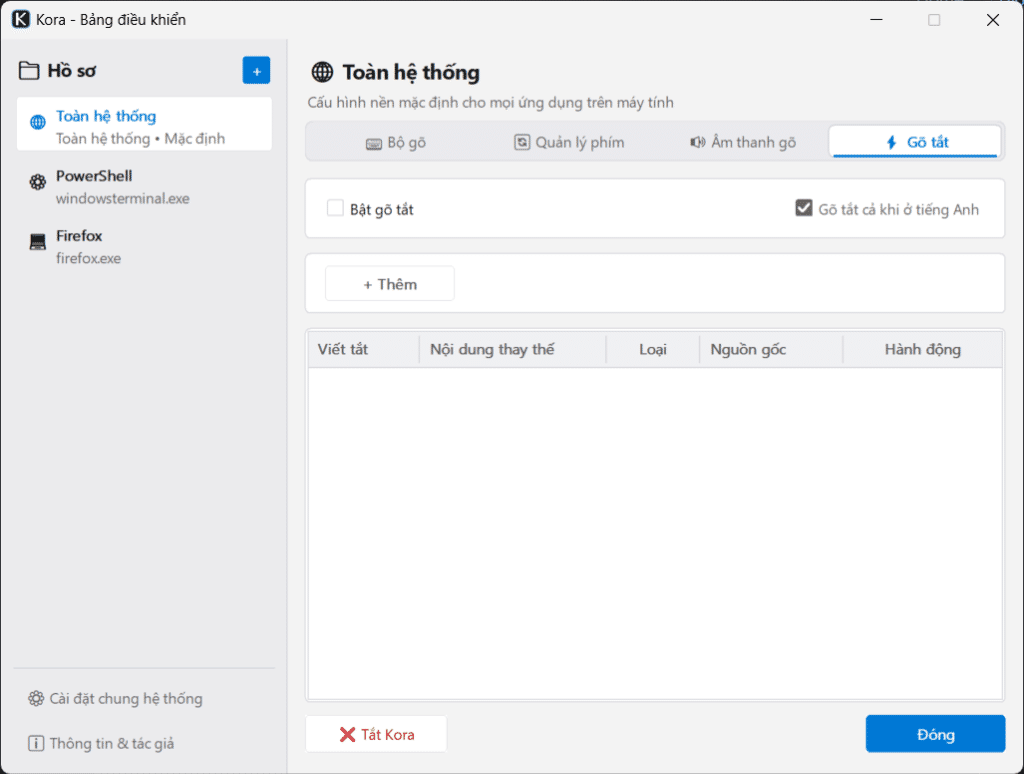Uncheck Gõ tắt cả khi ở tiếng Anh
1024x774 pixels.
[804, 208]
